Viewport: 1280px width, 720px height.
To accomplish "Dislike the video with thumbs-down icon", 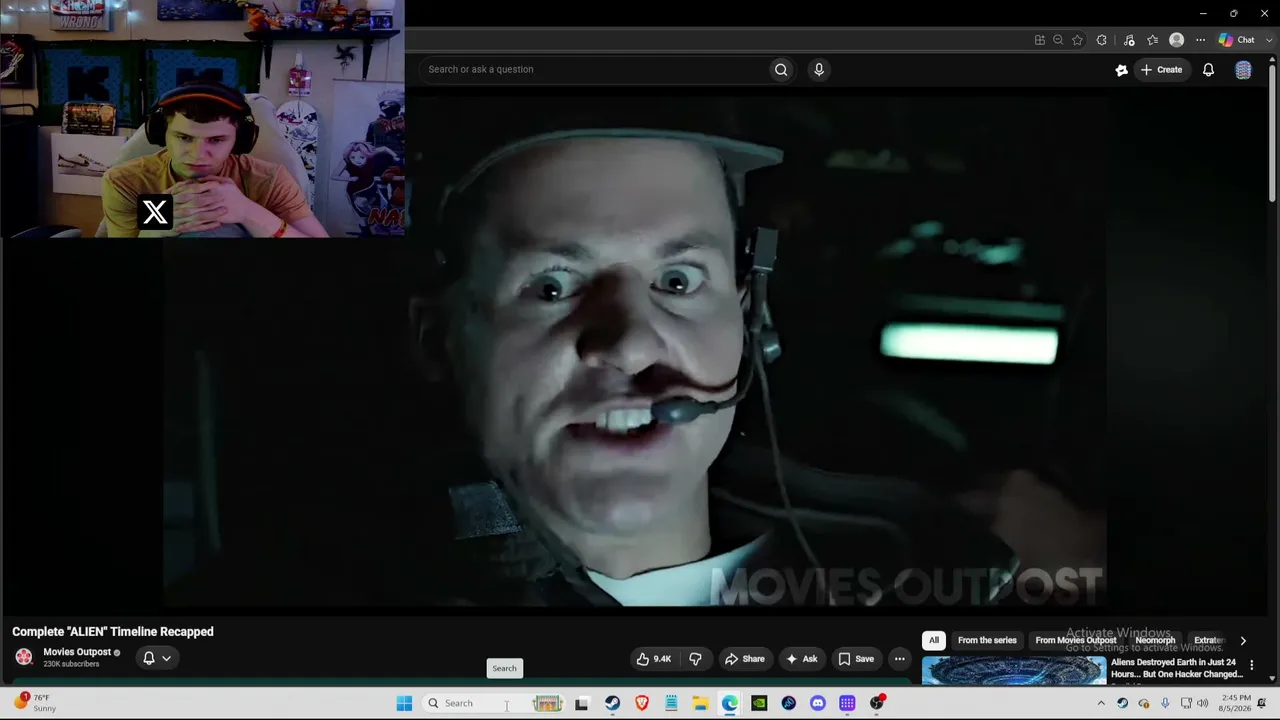I will click(695, 658).
